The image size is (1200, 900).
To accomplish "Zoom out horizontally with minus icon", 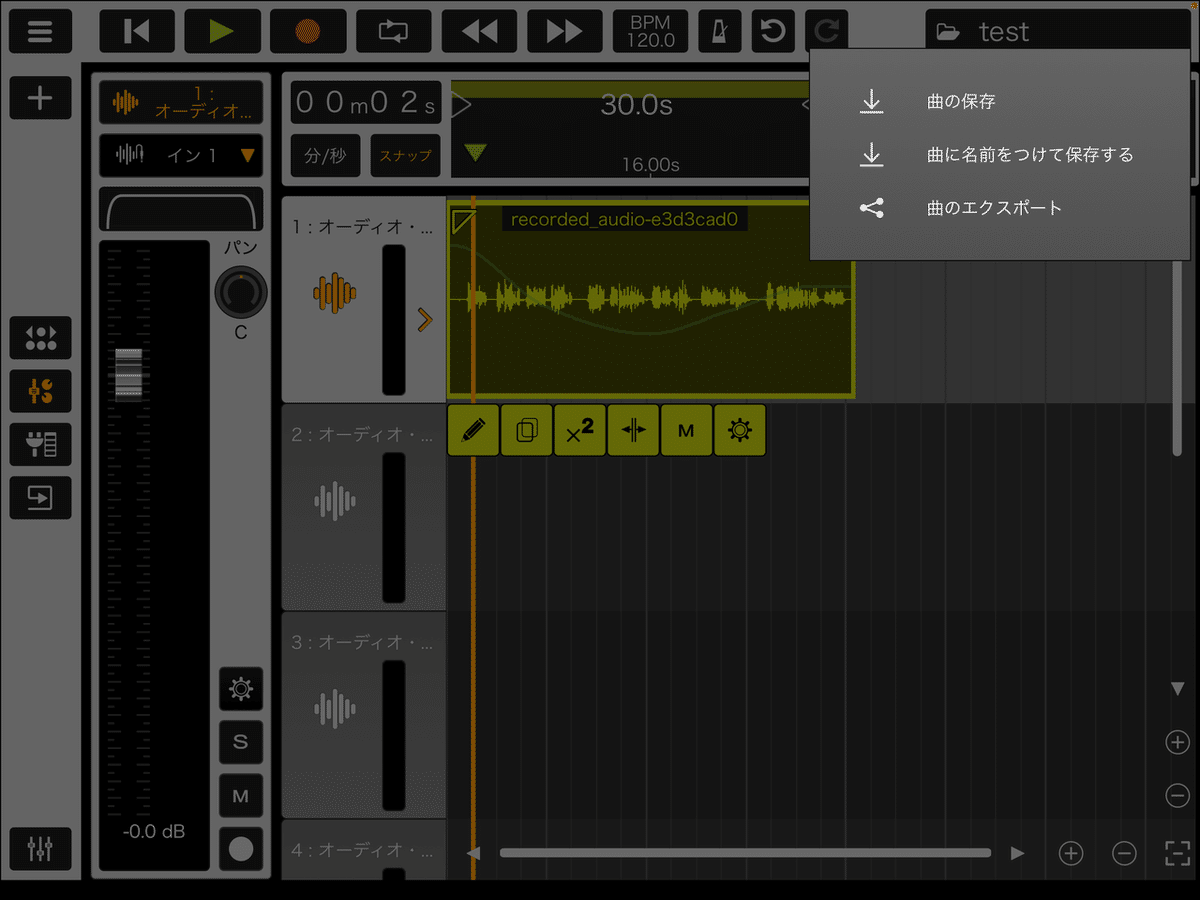I will click(1124, 853).
